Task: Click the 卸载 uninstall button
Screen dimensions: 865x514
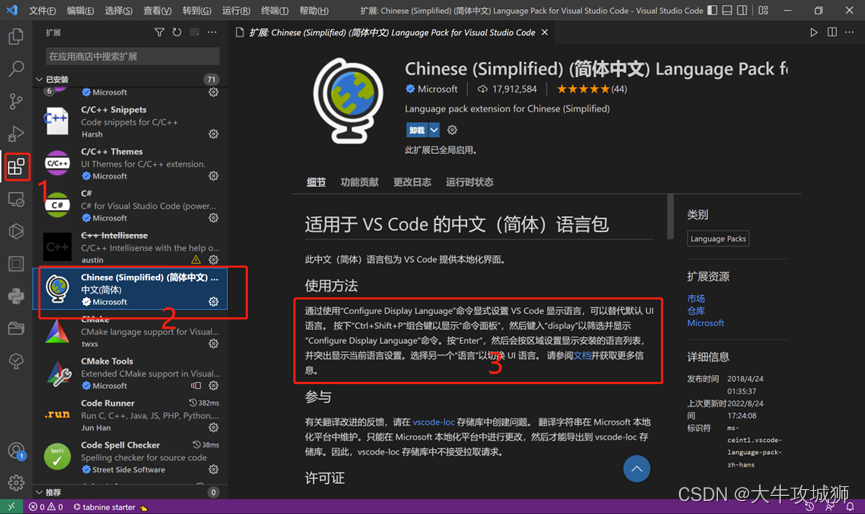Action: click(417, 130)
